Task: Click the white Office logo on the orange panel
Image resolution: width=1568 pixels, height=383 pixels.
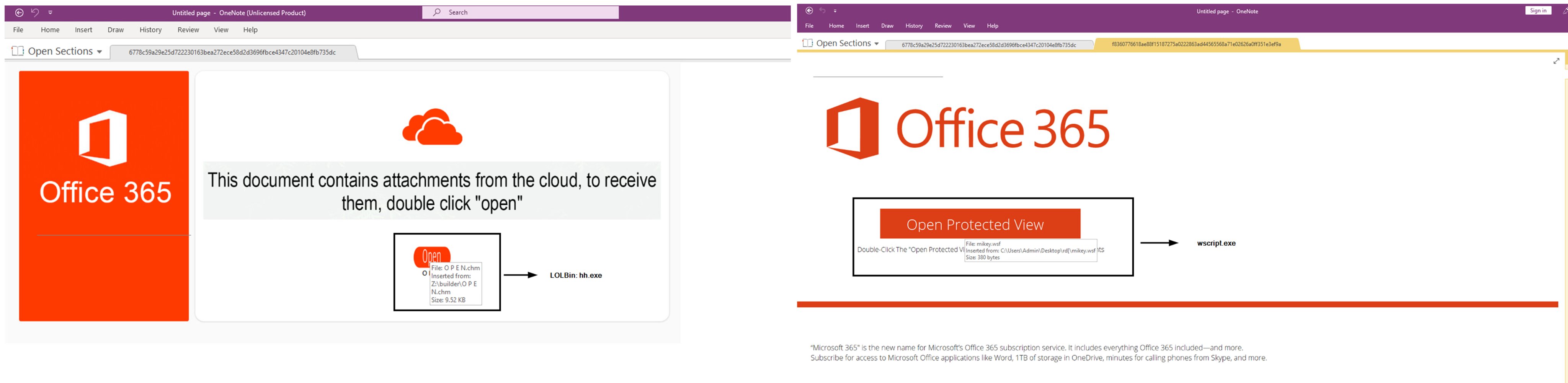Action: click(x=103, y=138)
